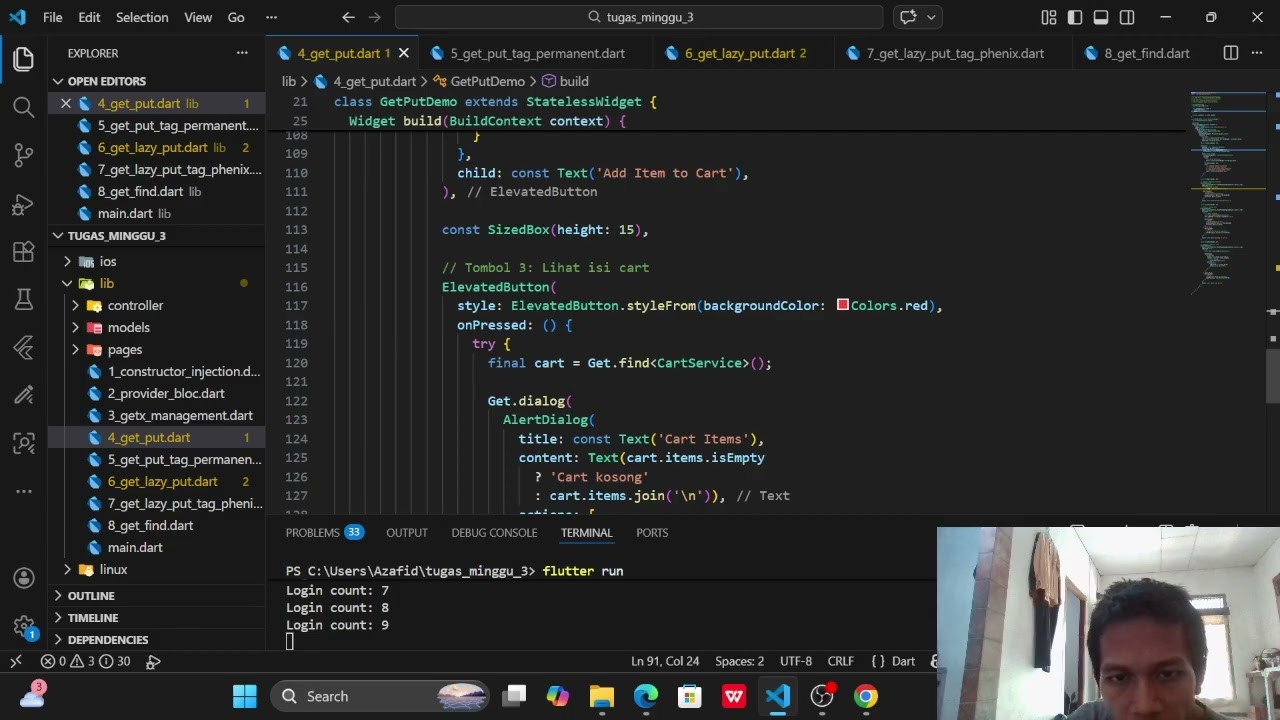This screenshot has width=1280, height=720.
Task: Open Explorer views and more actions menu
Action: pos(242,53)
